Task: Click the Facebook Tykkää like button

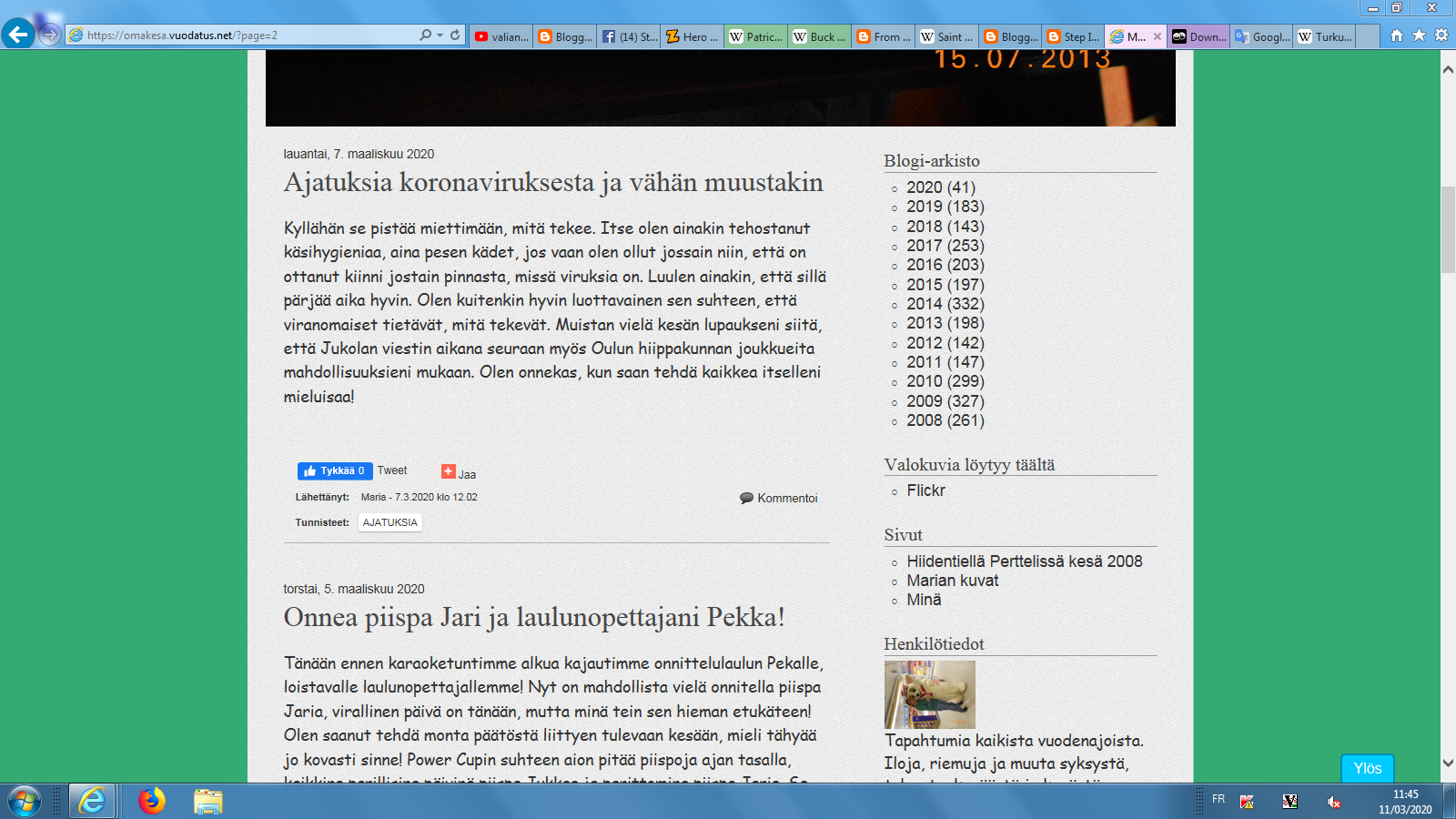Action: point(335,470)
